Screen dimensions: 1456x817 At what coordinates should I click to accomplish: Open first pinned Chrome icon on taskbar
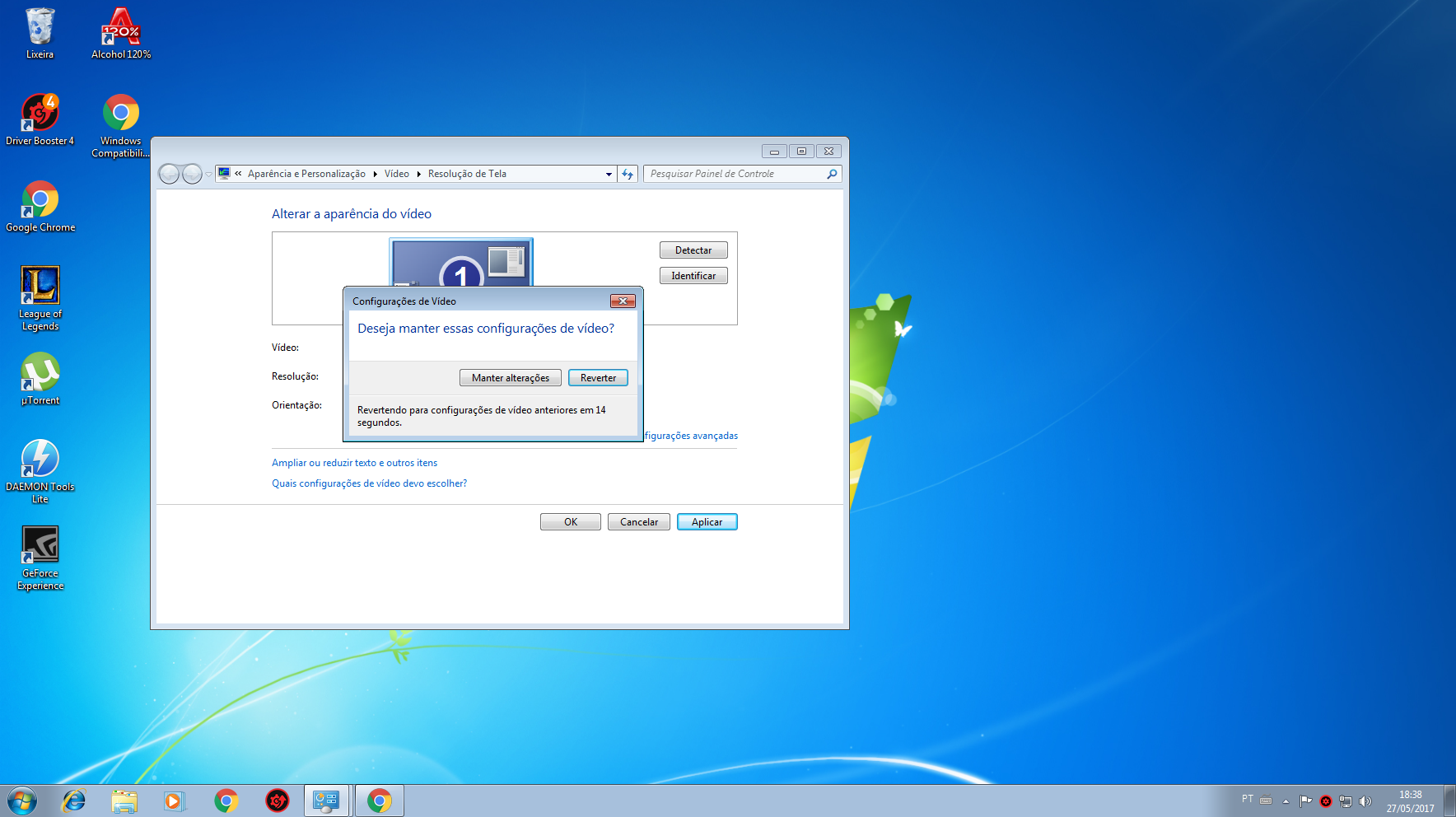pyautogui.click(x=226, y=801)
